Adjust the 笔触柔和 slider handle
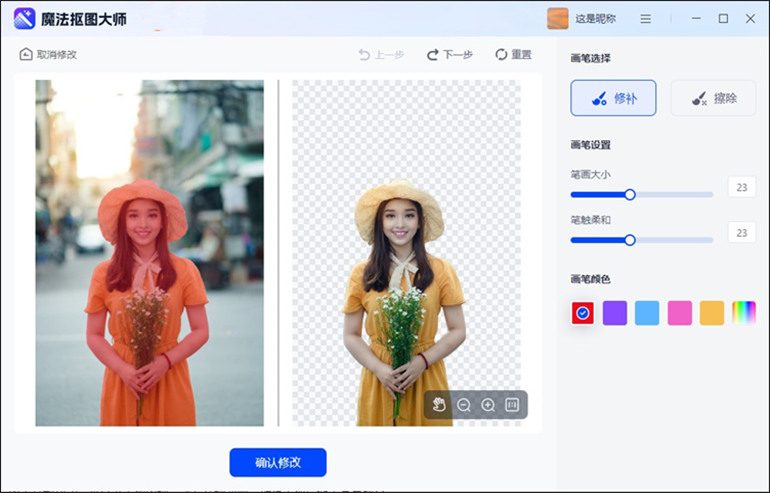This screenshot has width=770, height=493. 630,240
